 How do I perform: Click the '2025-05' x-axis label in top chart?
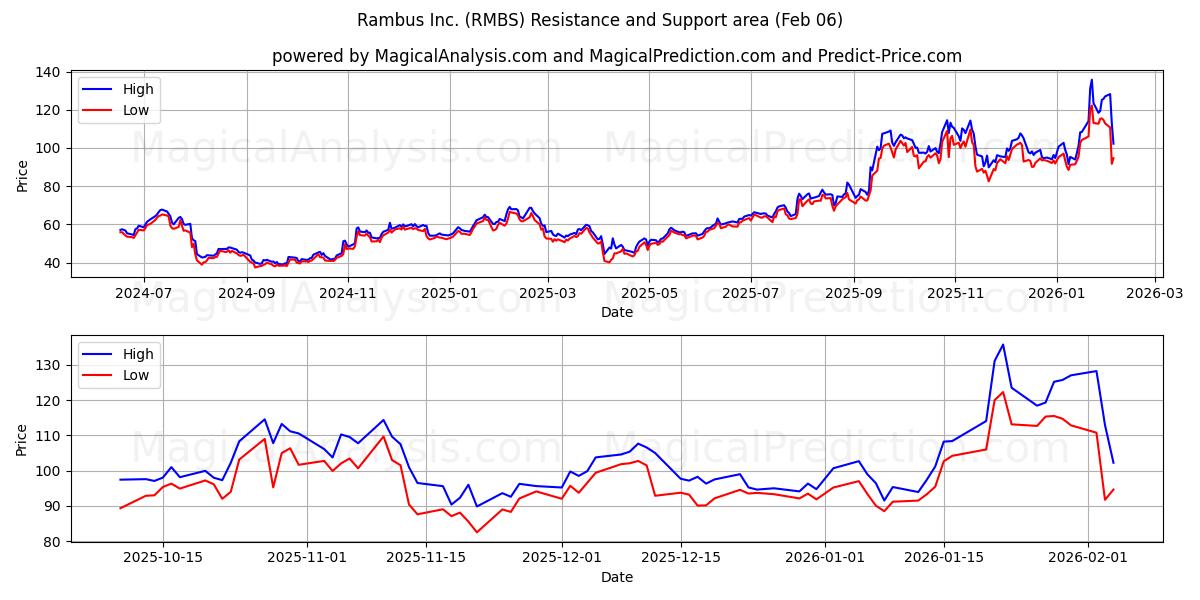pos(649,293)
